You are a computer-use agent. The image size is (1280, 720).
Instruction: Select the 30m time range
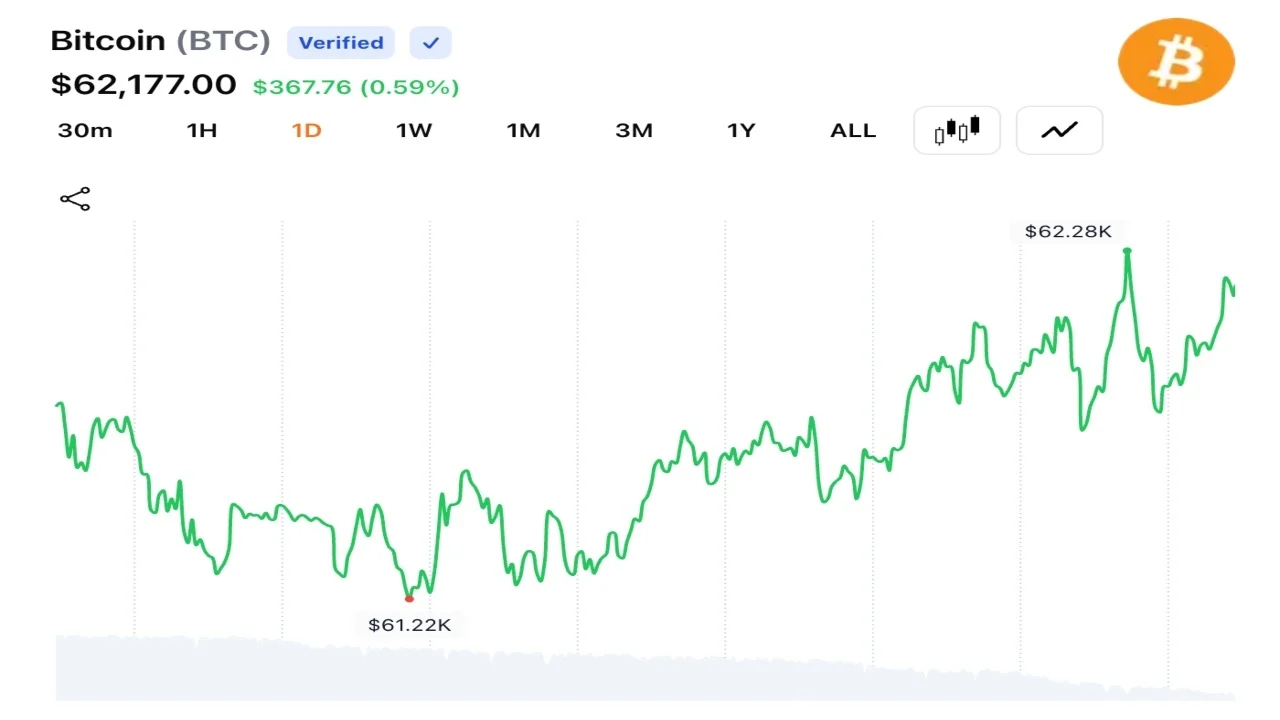pyautogui.click(x=85, y=131)
